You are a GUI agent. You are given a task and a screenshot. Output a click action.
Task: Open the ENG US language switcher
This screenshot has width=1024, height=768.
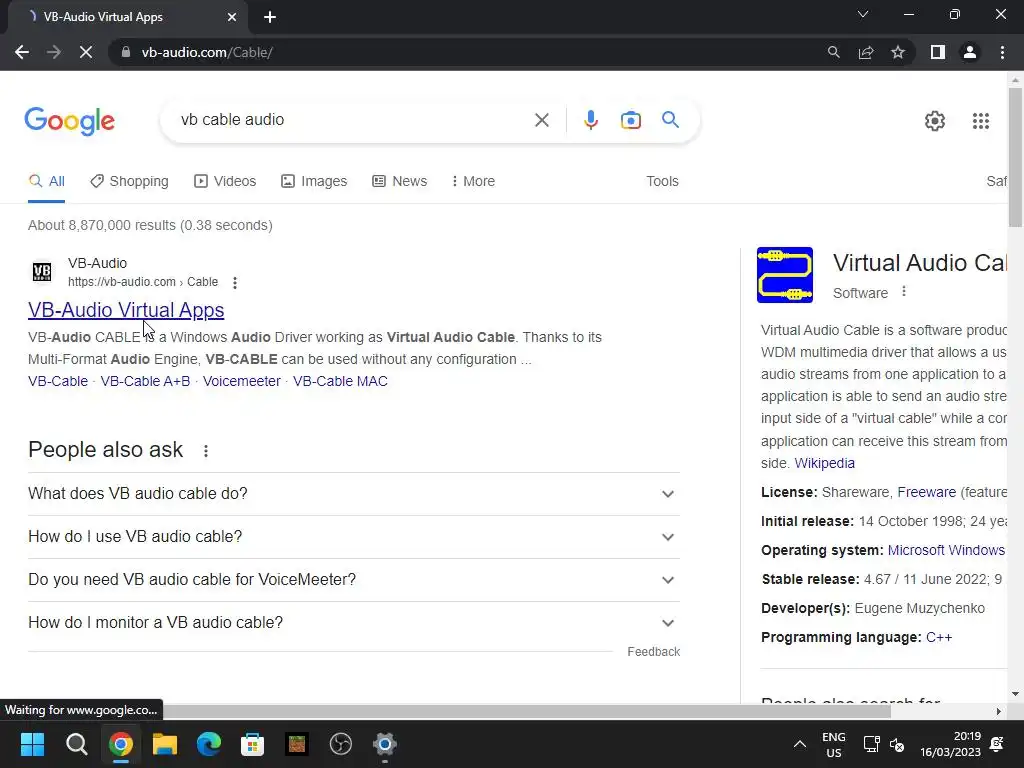pyautogui.click(x=833, y=744)
